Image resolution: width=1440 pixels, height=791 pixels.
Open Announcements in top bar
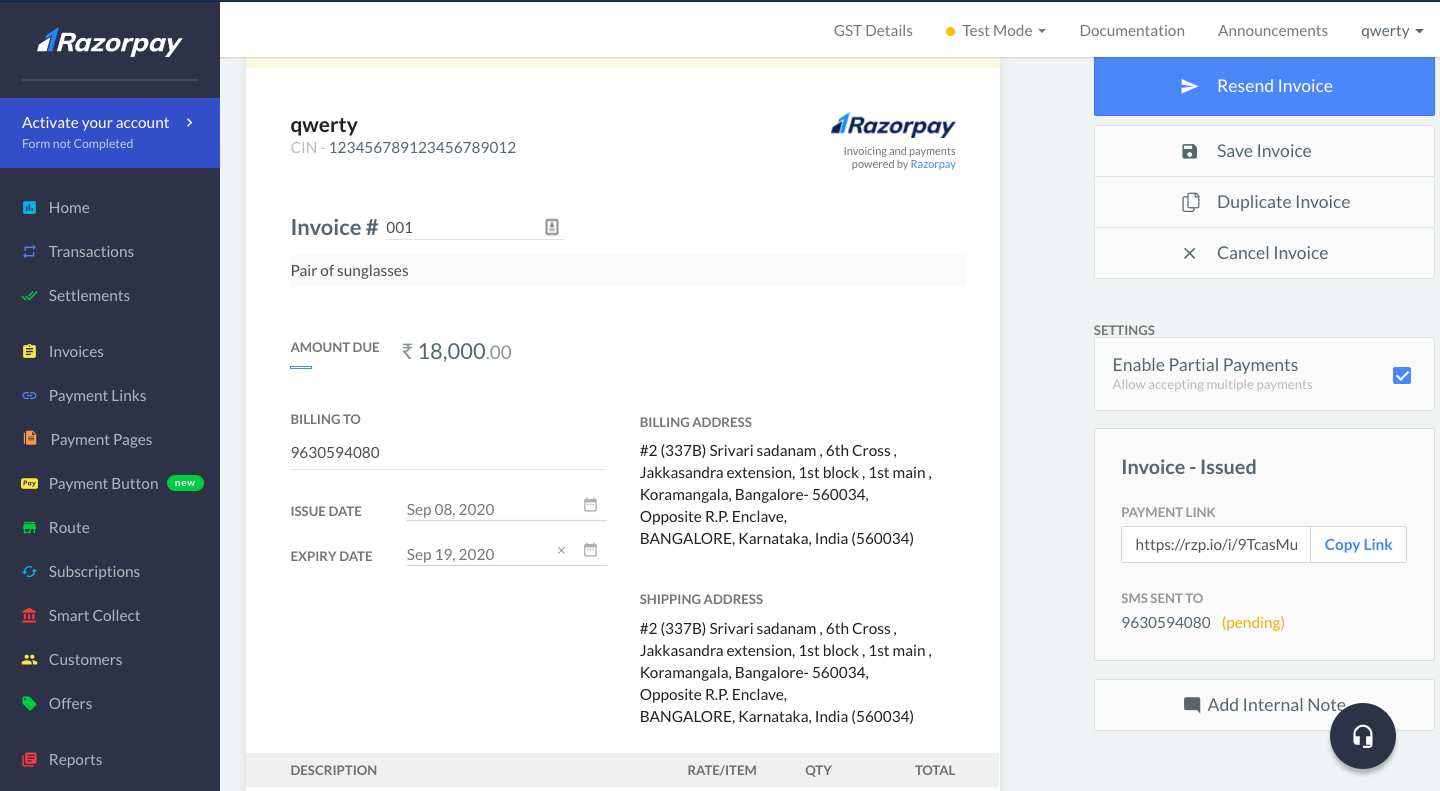click(x=1273, y=31)
